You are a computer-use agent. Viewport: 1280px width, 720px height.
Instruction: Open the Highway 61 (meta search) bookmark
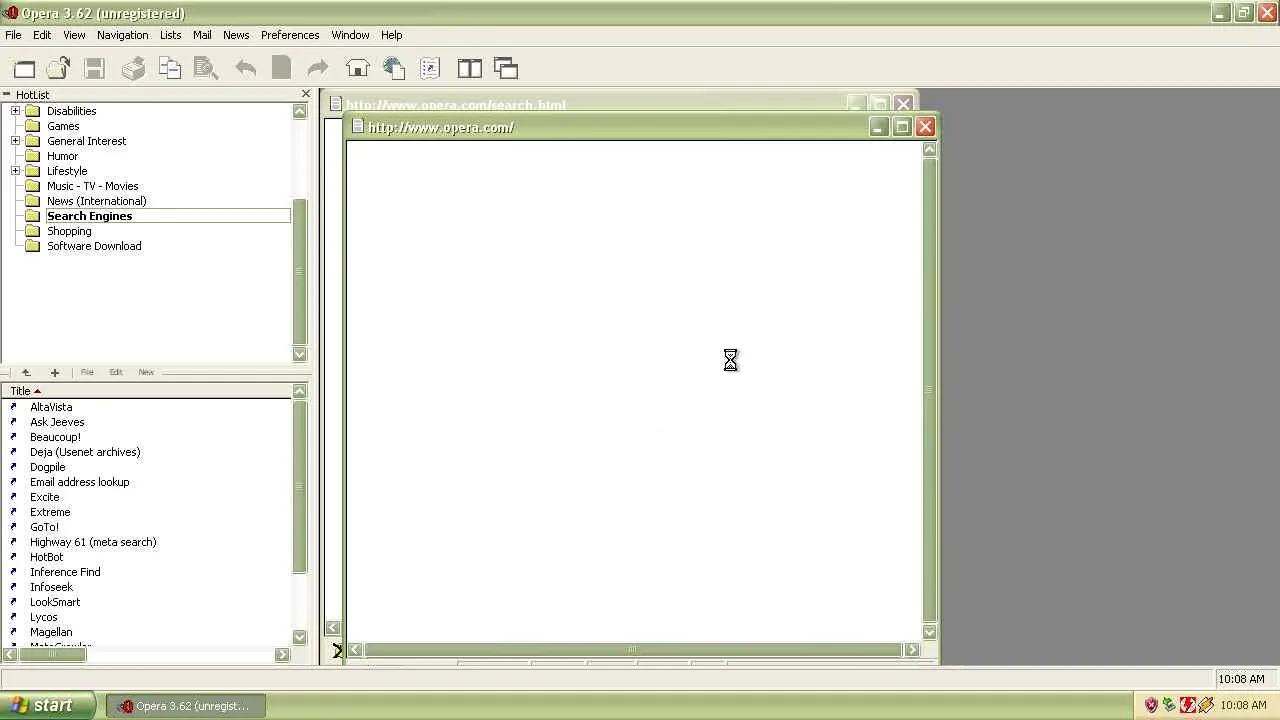coord(93,542)
